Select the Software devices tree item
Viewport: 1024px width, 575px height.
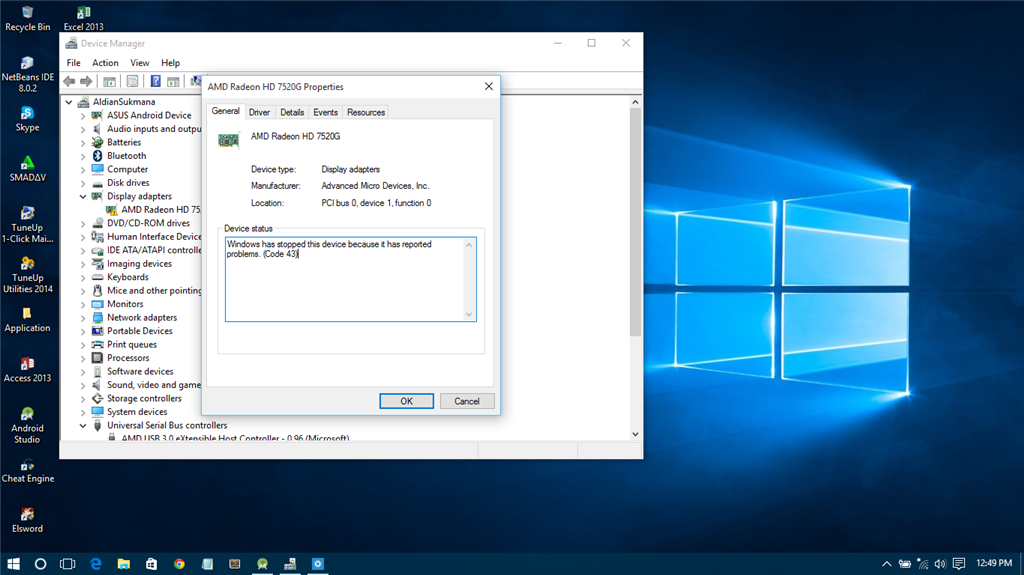(140, 371)
